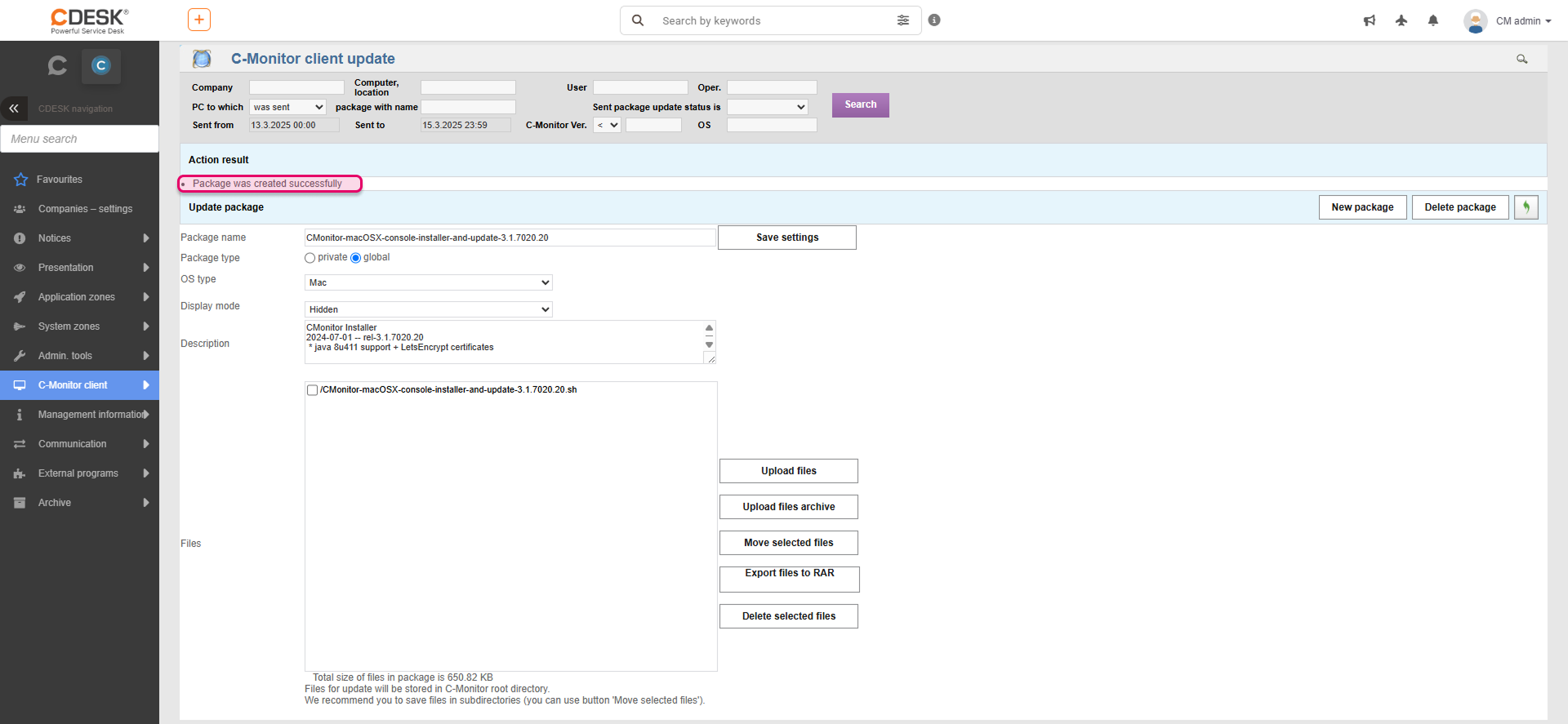This screenshot has height=724, width=1568.
Task: Click the magnifier icon in page header
Action: pos(1522,59)
